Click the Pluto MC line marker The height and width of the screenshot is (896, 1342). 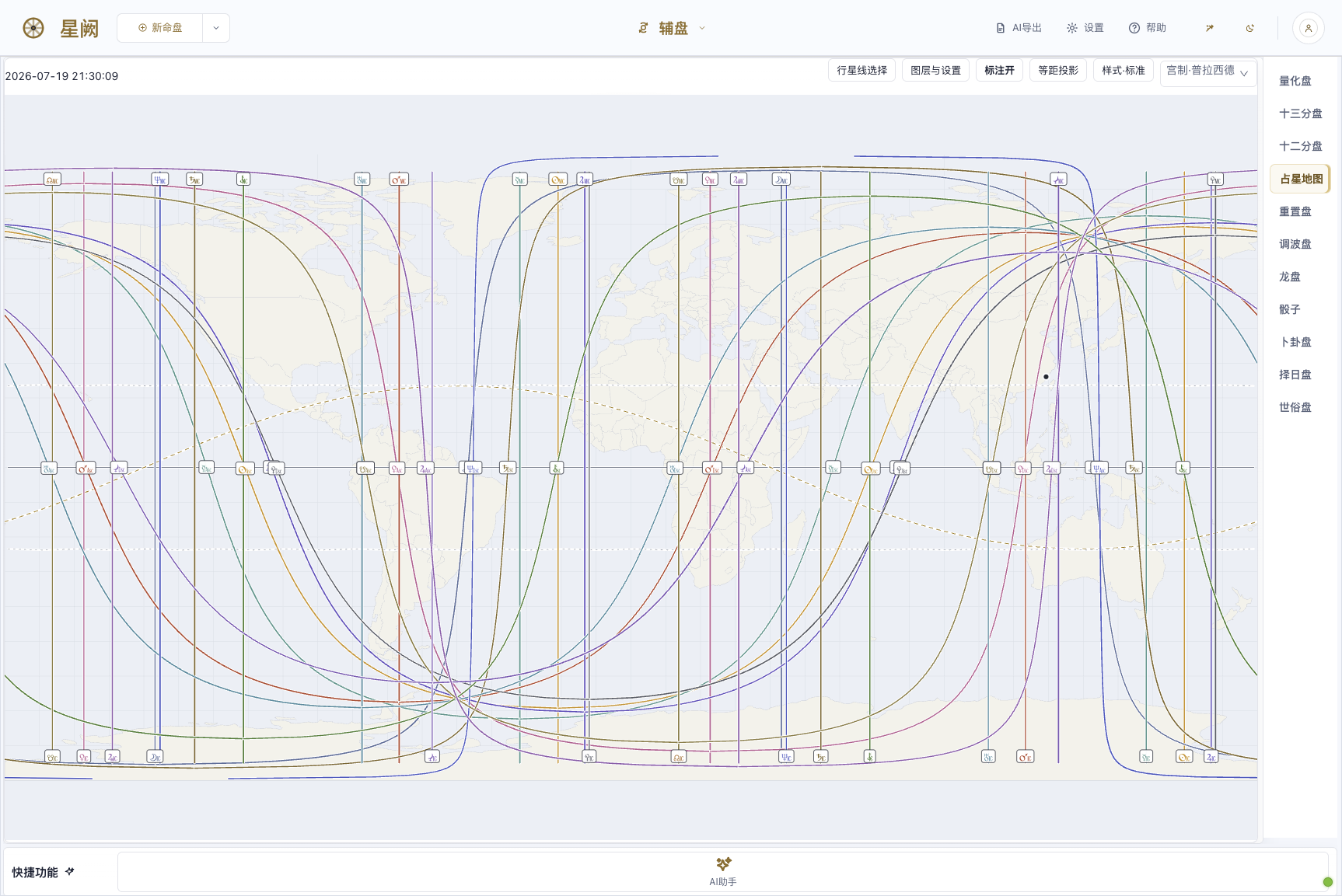click(1215, 180)
